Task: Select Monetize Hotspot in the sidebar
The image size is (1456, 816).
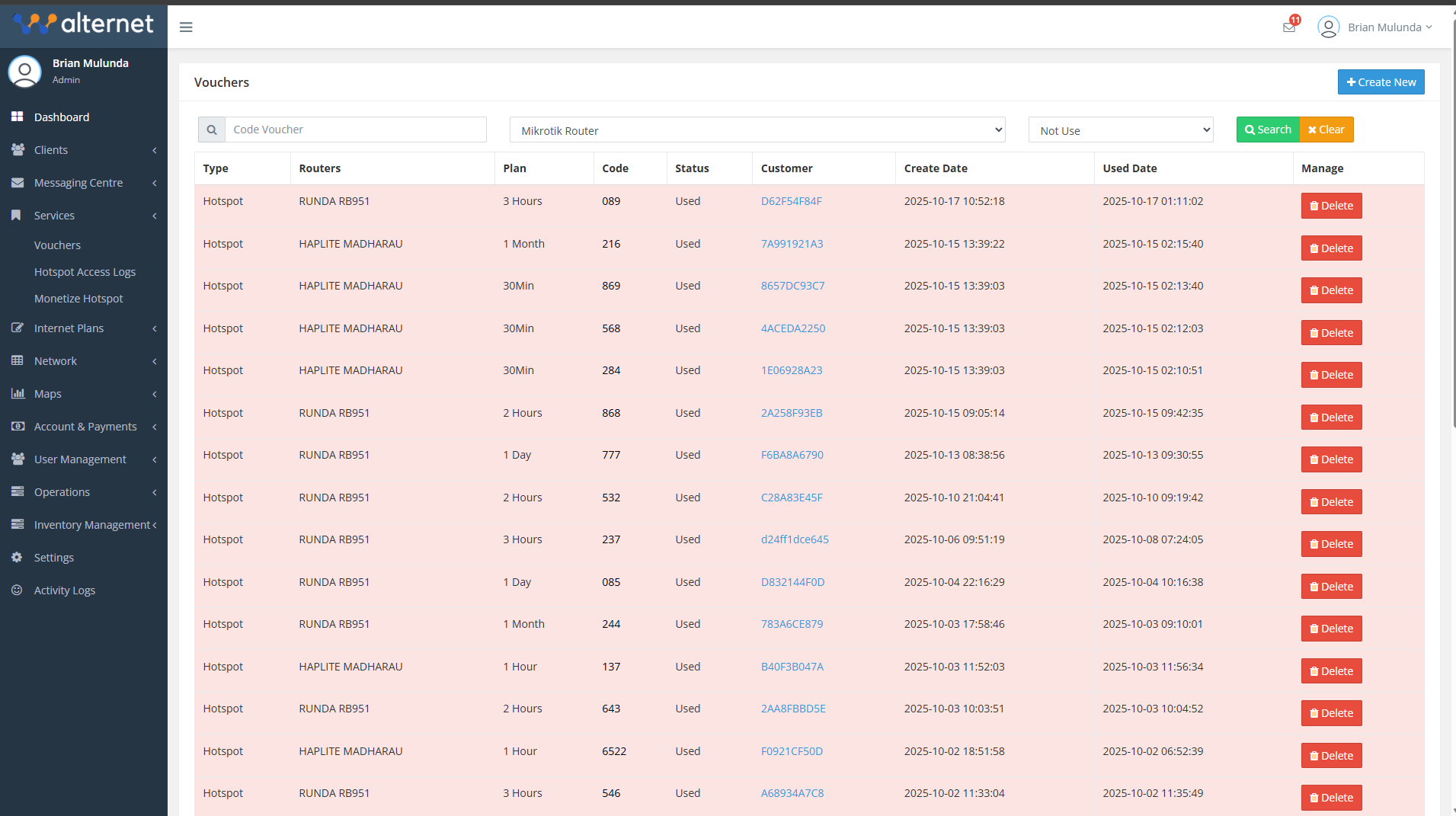Action: coord(78,299)
